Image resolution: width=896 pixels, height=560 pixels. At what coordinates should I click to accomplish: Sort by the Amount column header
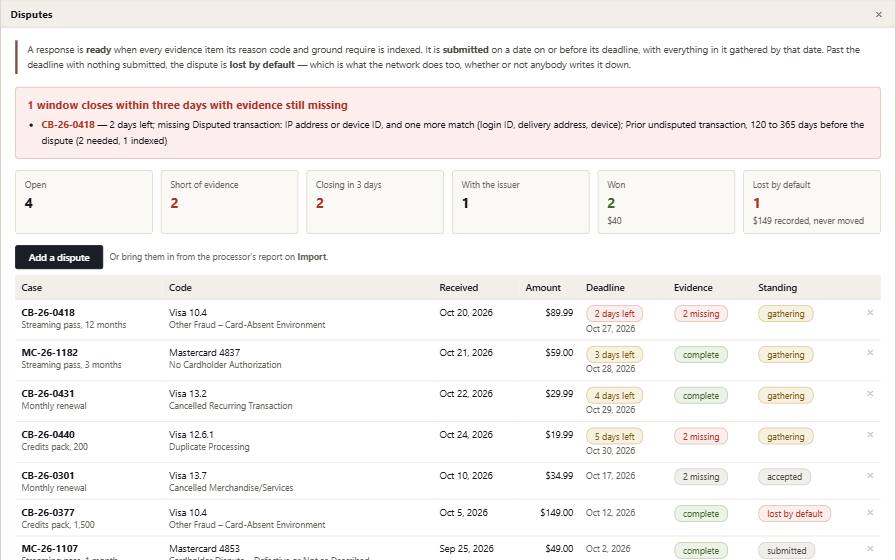[543, 287]
